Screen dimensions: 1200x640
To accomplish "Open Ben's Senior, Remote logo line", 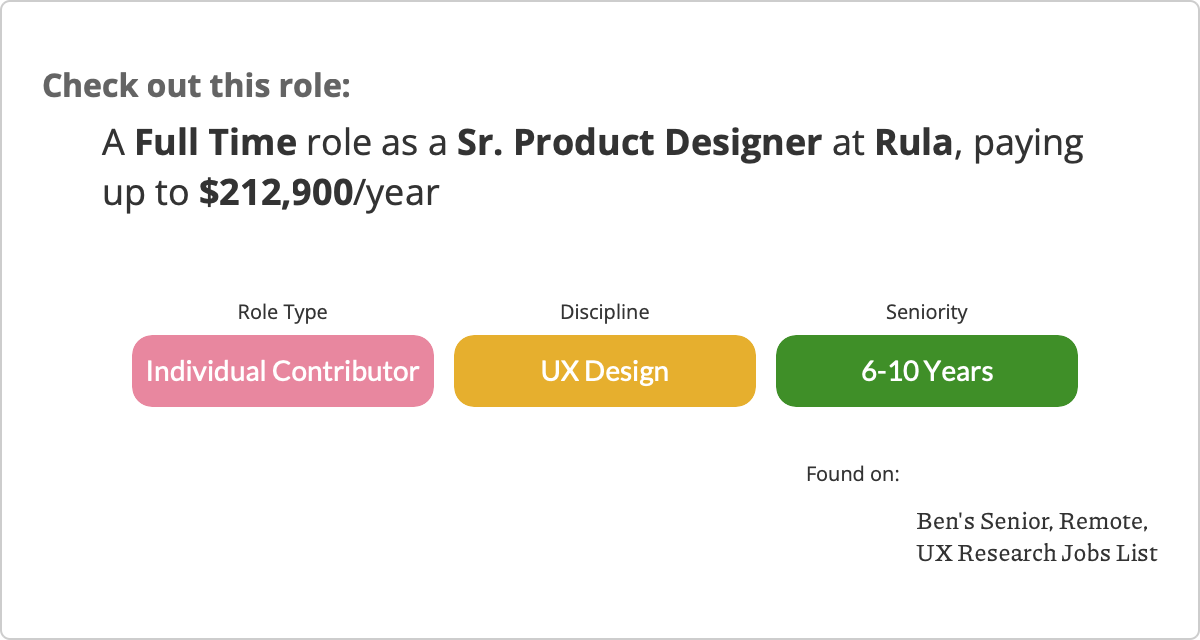I will click(1031, 521).
